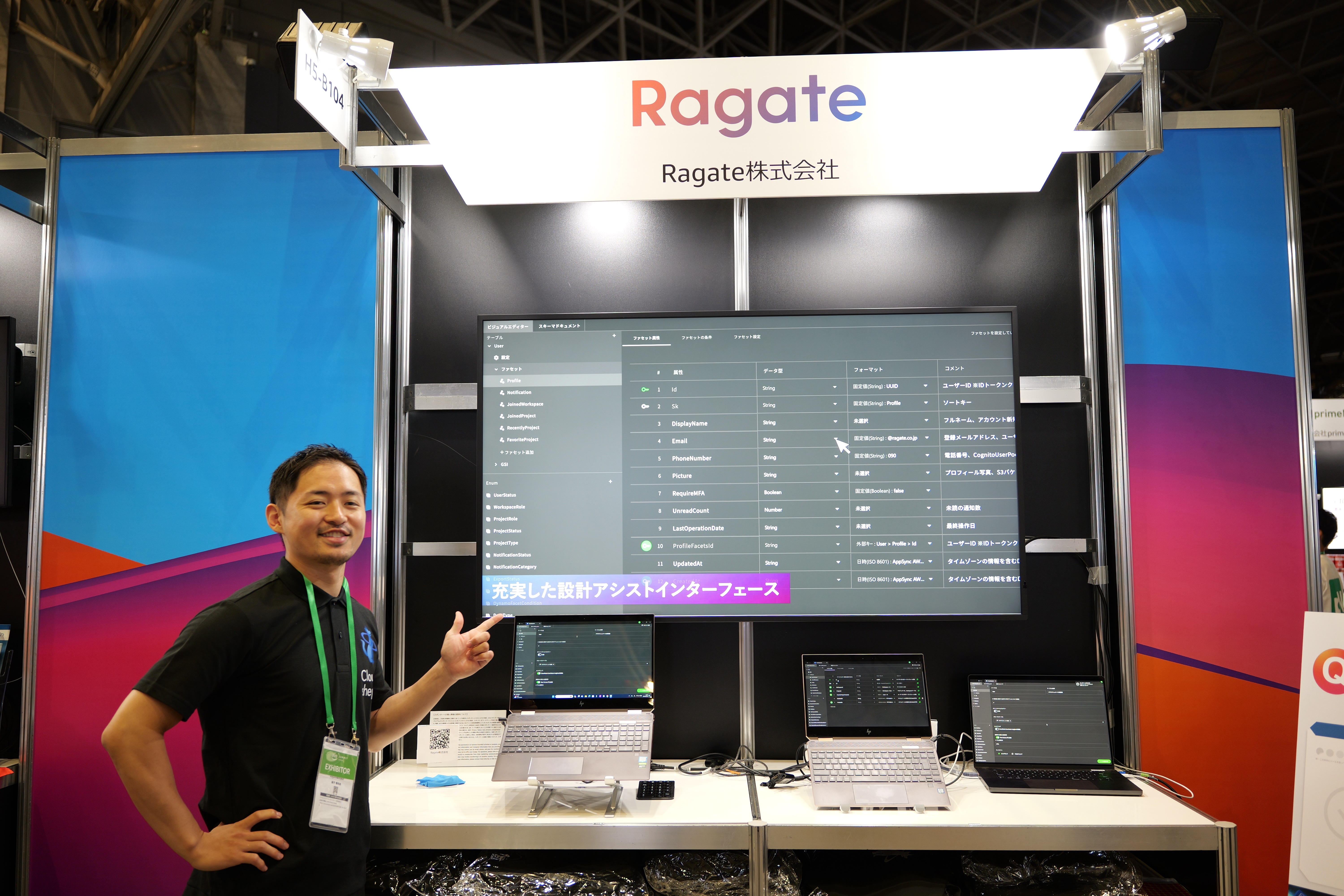This screenshot has height=896, width=1344.
Task: Click the gear icon next to 設定
Action: (496, 358)
